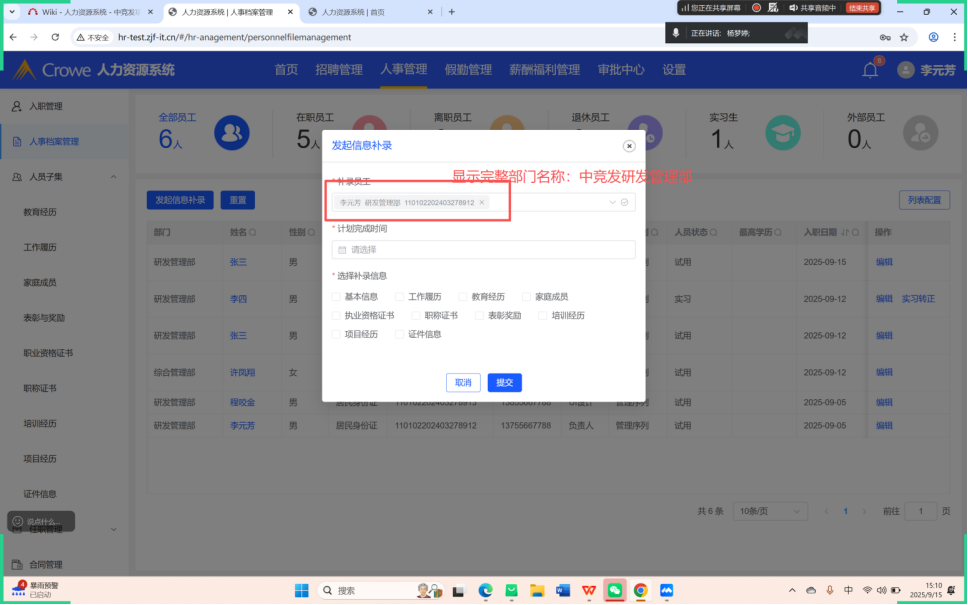Click the 取消 button
968x605 pixels.
463,383
